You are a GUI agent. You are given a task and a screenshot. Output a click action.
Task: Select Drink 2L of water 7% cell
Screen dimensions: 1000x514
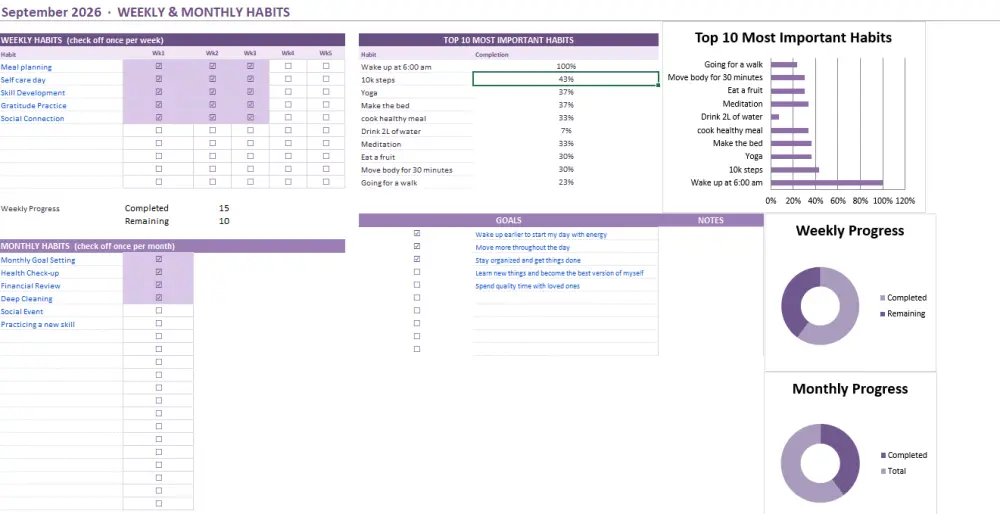click(x=566, y=131)
